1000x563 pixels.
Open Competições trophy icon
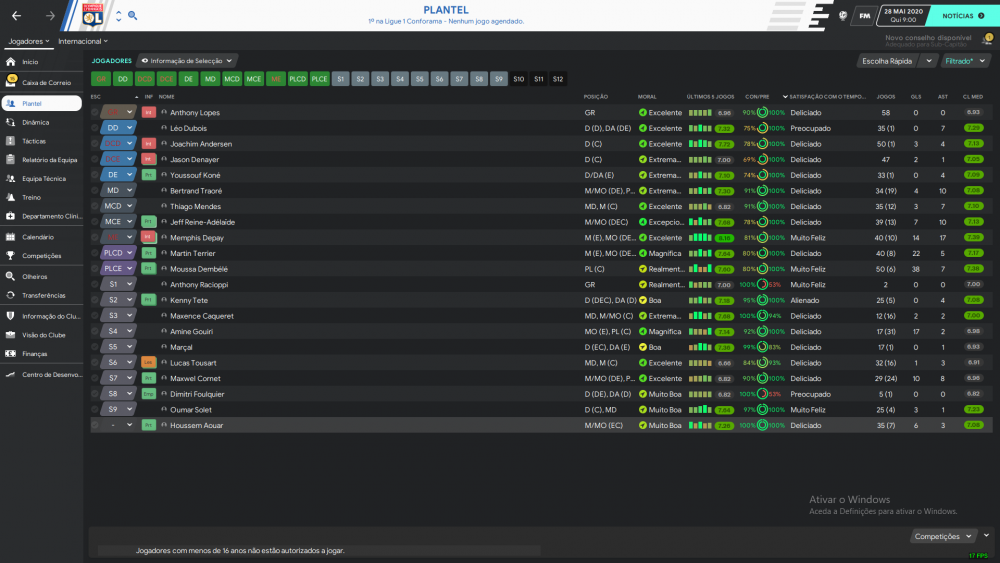pyautogui.click(x=10, y=256)
